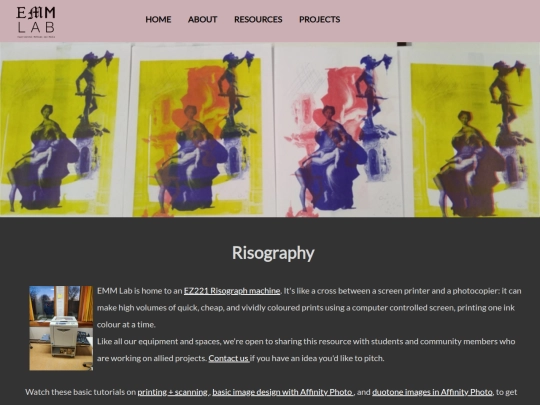The height and width of the screenshot is (405, 540).
Task: Click the first yellow and purple print
Action: click(60, 133)
